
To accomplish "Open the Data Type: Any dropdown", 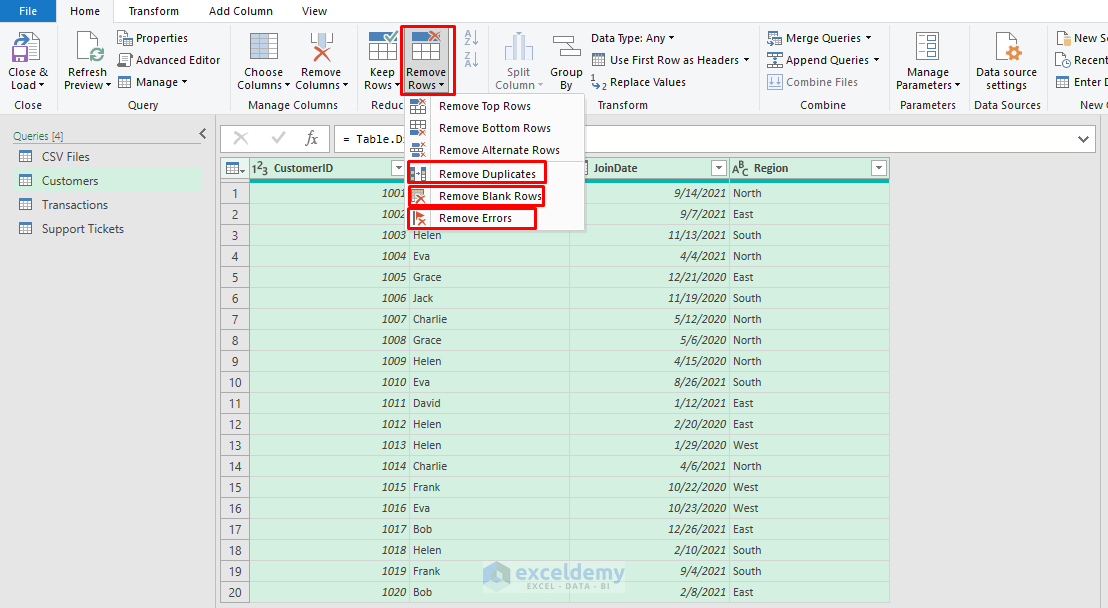I will (633, 38).
